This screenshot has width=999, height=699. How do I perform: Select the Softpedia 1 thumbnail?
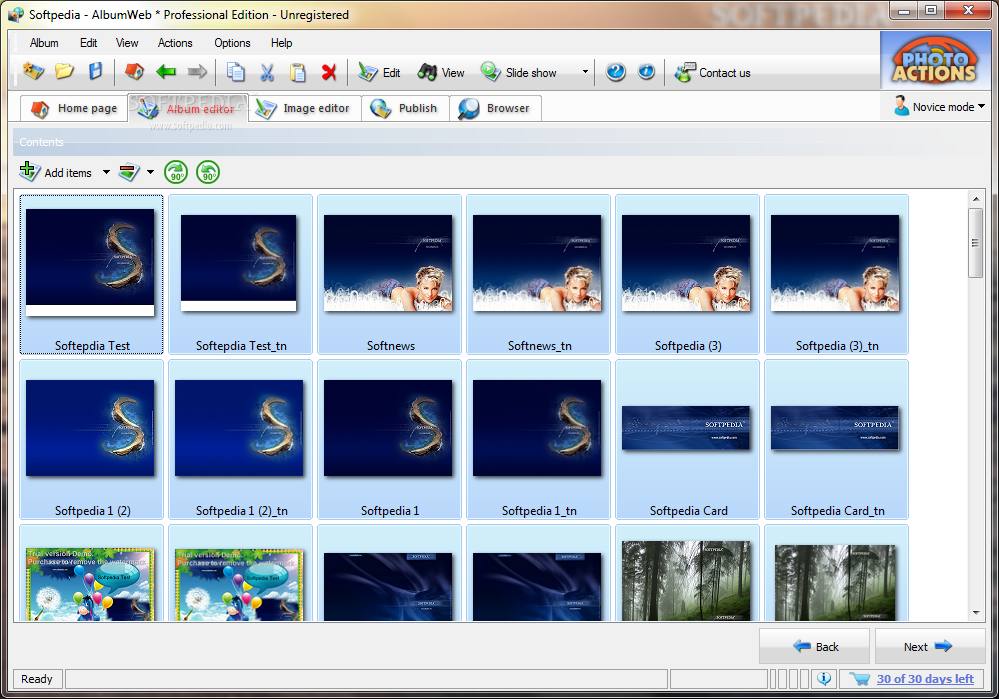point(389,440)
